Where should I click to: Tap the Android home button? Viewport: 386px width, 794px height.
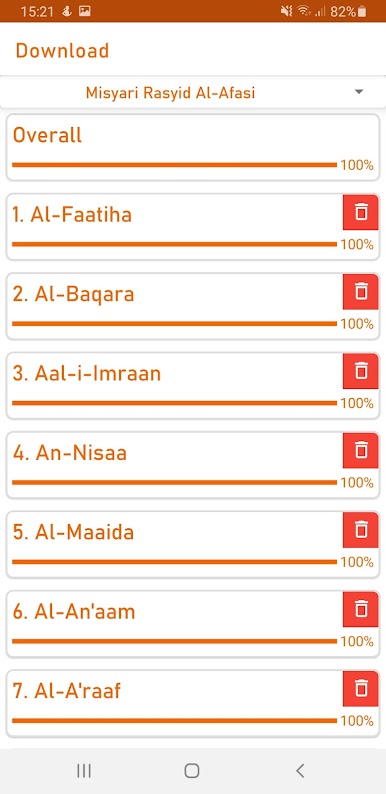tap(191, 771)
